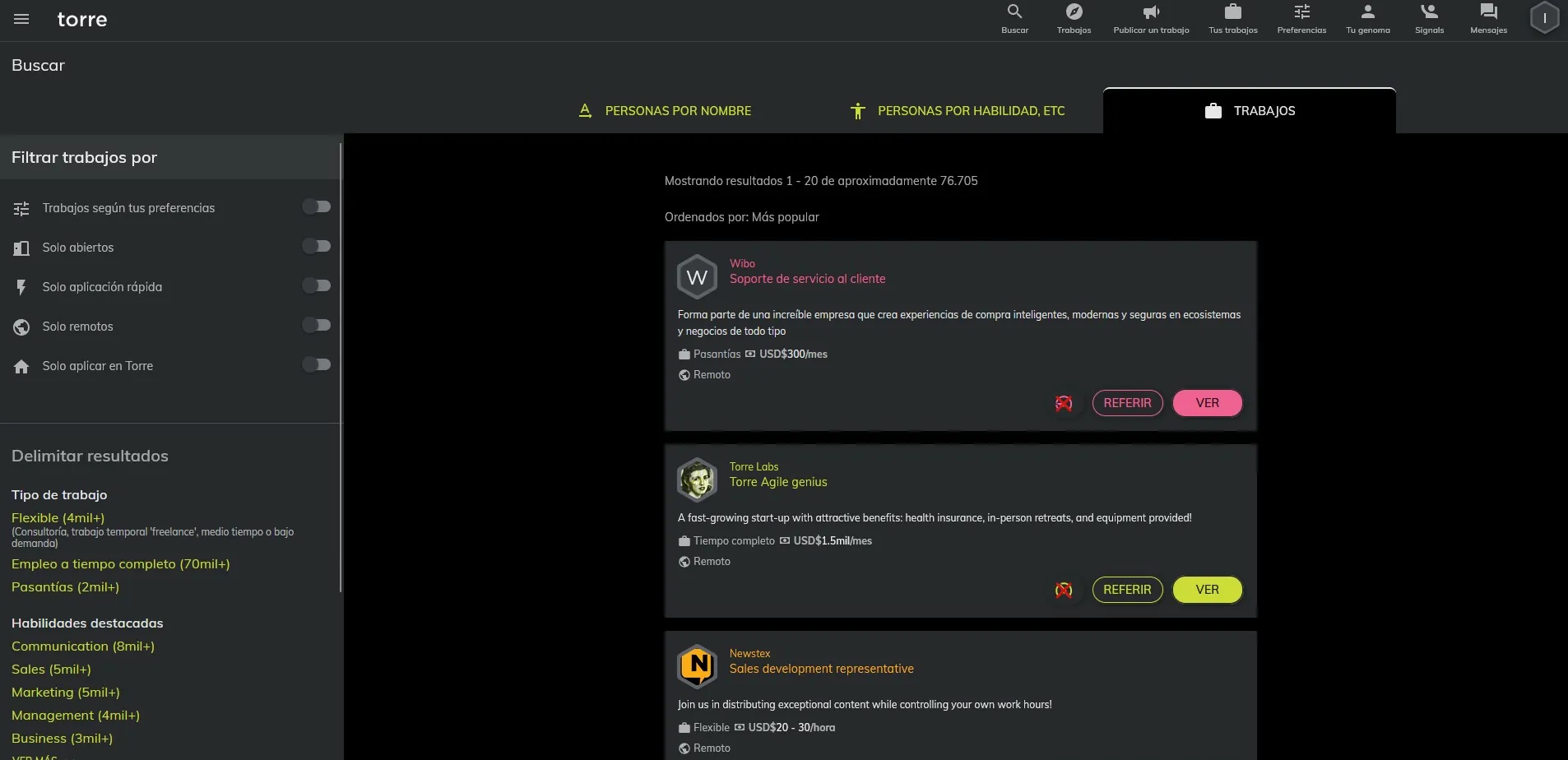Click 'USD$20 - 30/hora' on Newstex card

pos(791,728)
